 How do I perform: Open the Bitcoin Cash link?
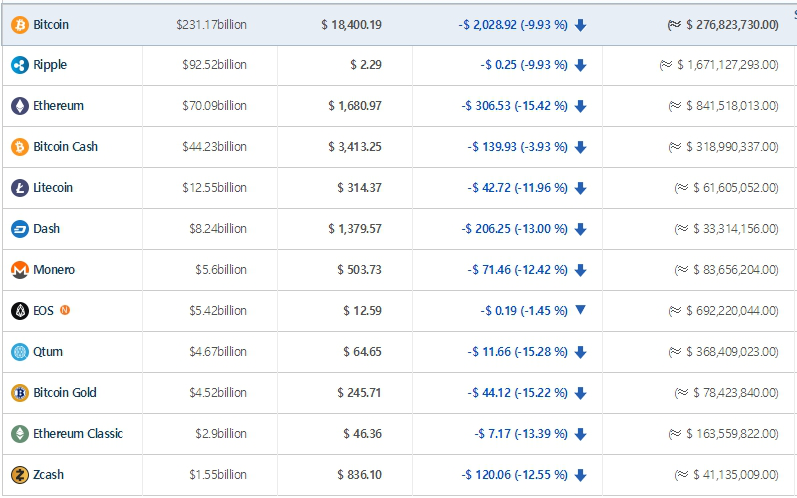pyautogui.click(x=65, y=147)
